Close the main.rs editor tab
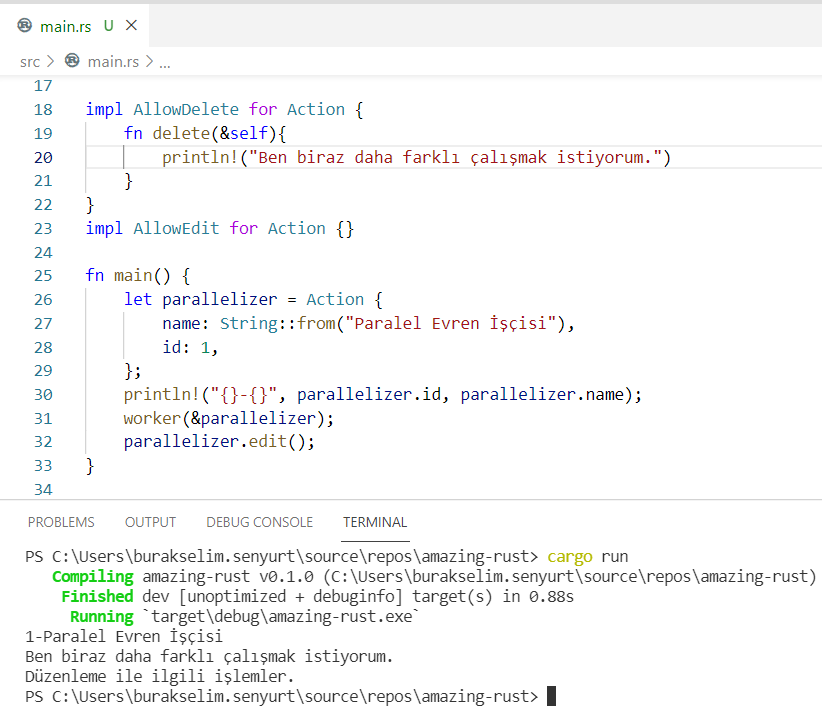The height and width of the screenshot is (714, 822). (132, 26)
